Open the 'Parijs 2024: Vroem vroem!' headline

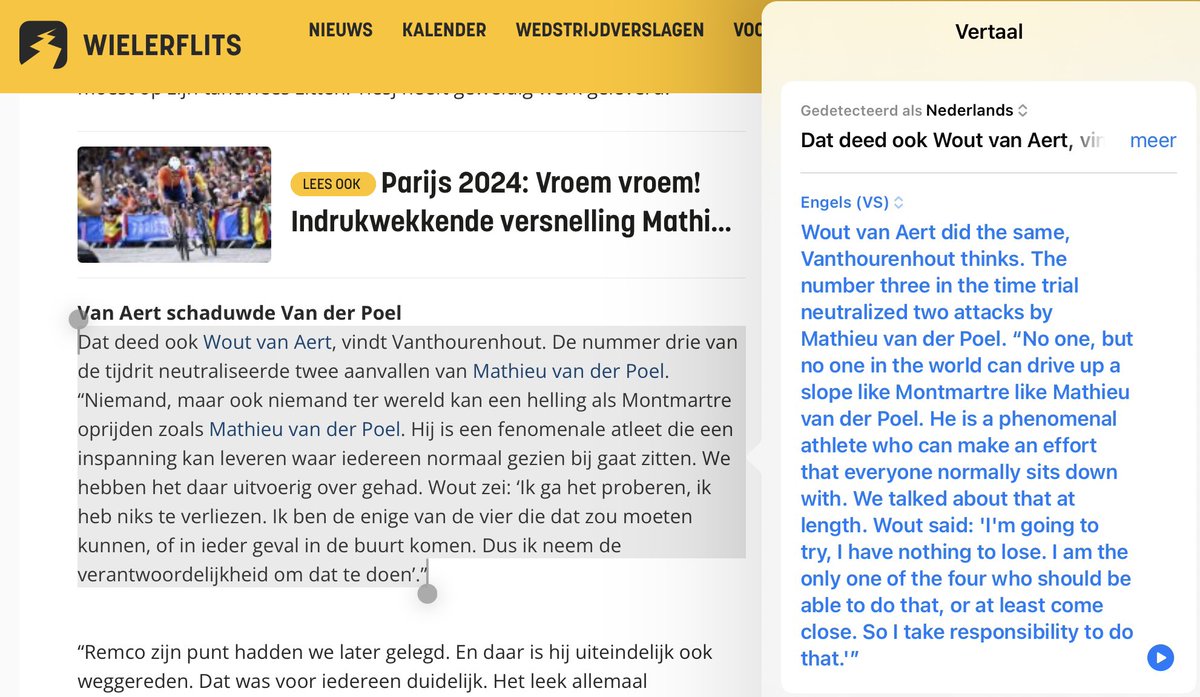510,202
